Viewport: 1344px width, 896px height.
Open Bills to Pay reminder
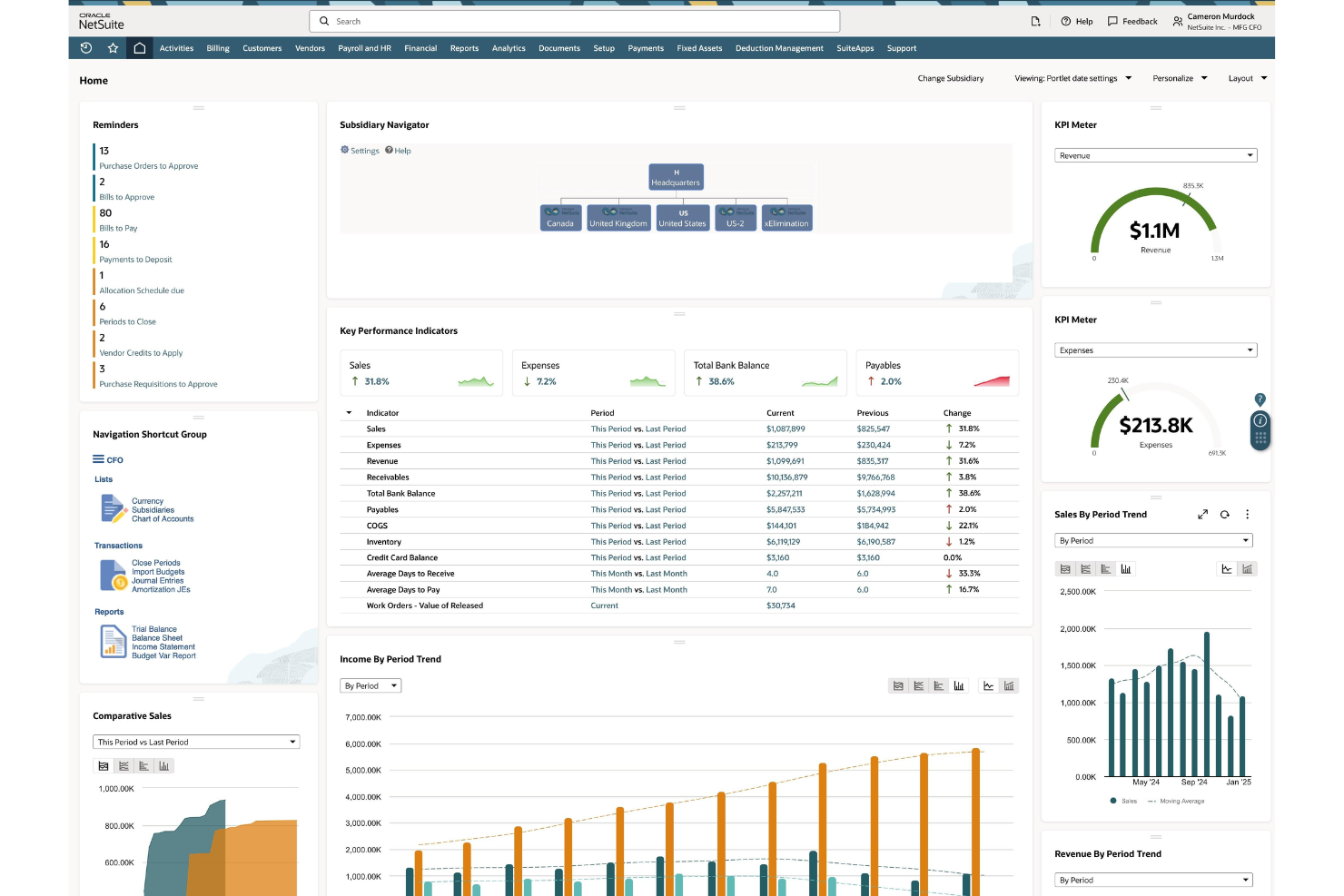point(118,229)
